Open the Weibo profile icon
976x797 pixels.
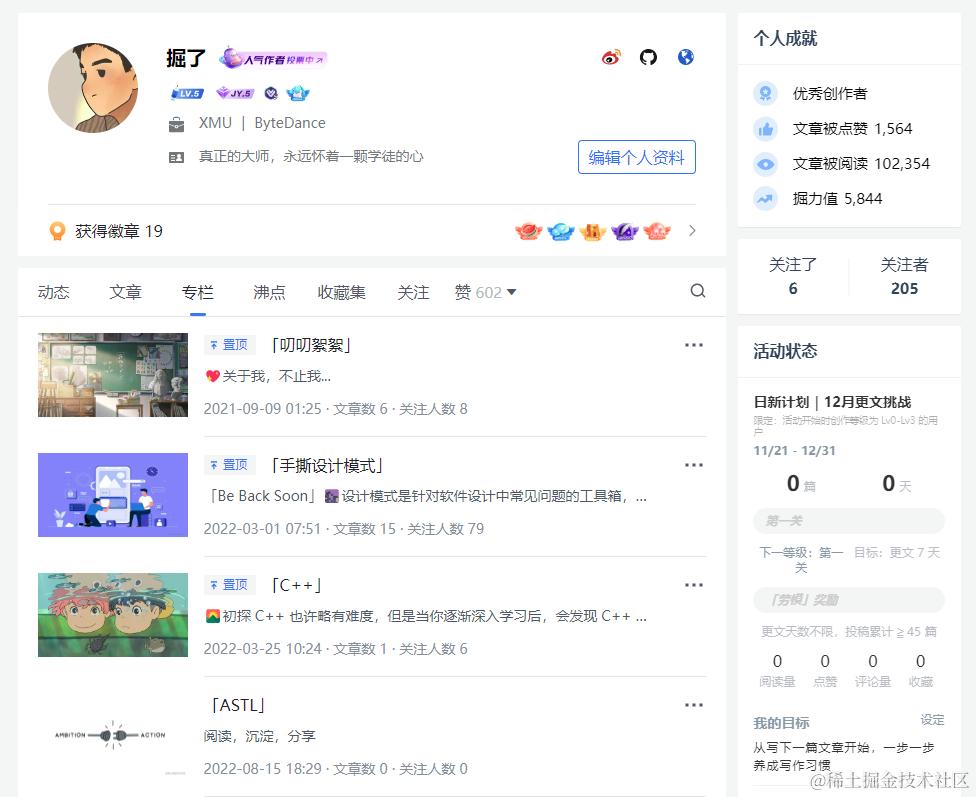click(x=611, y=57)
